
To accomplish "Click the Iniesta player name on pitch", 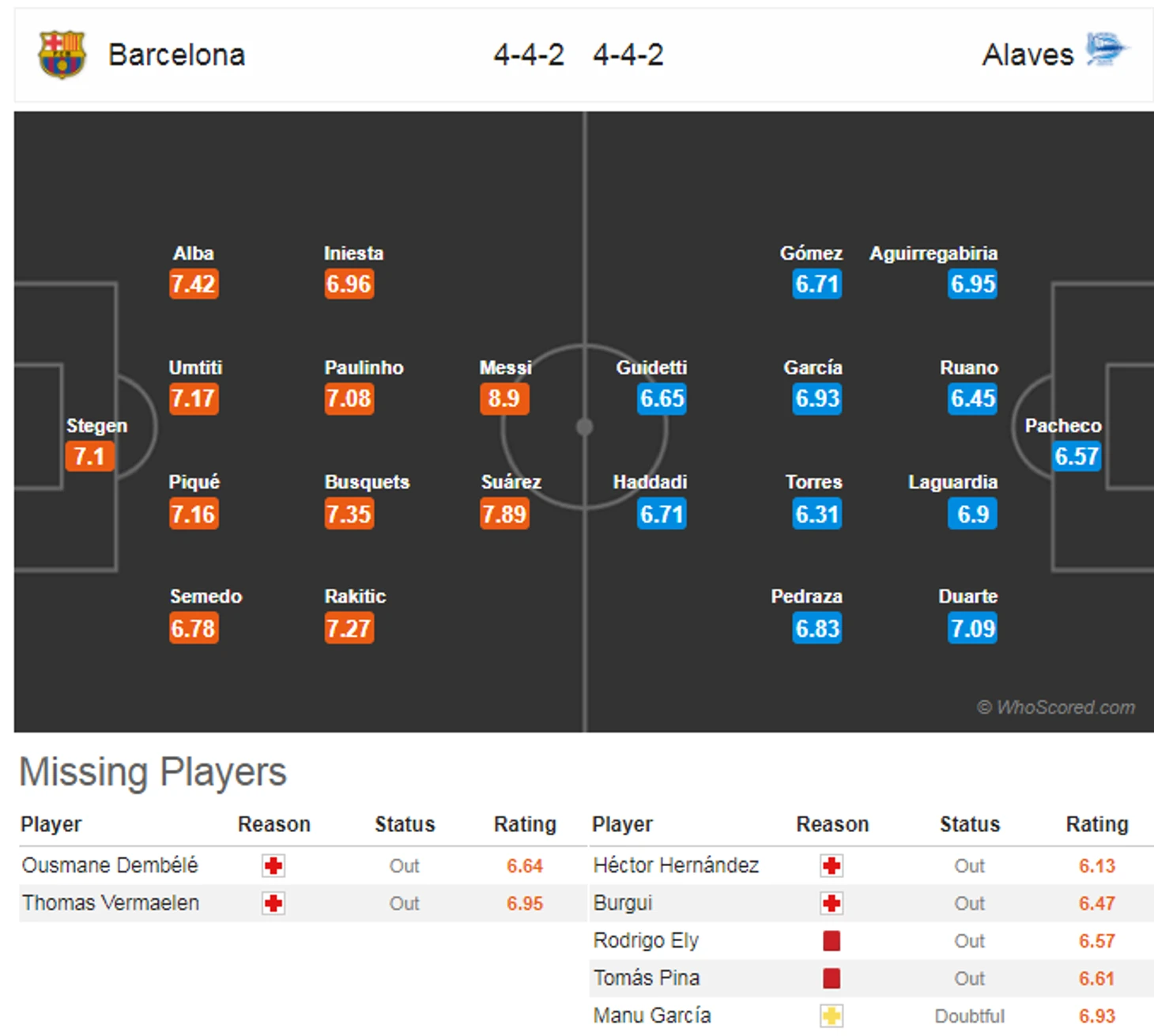I will click(x=353, y=254).
